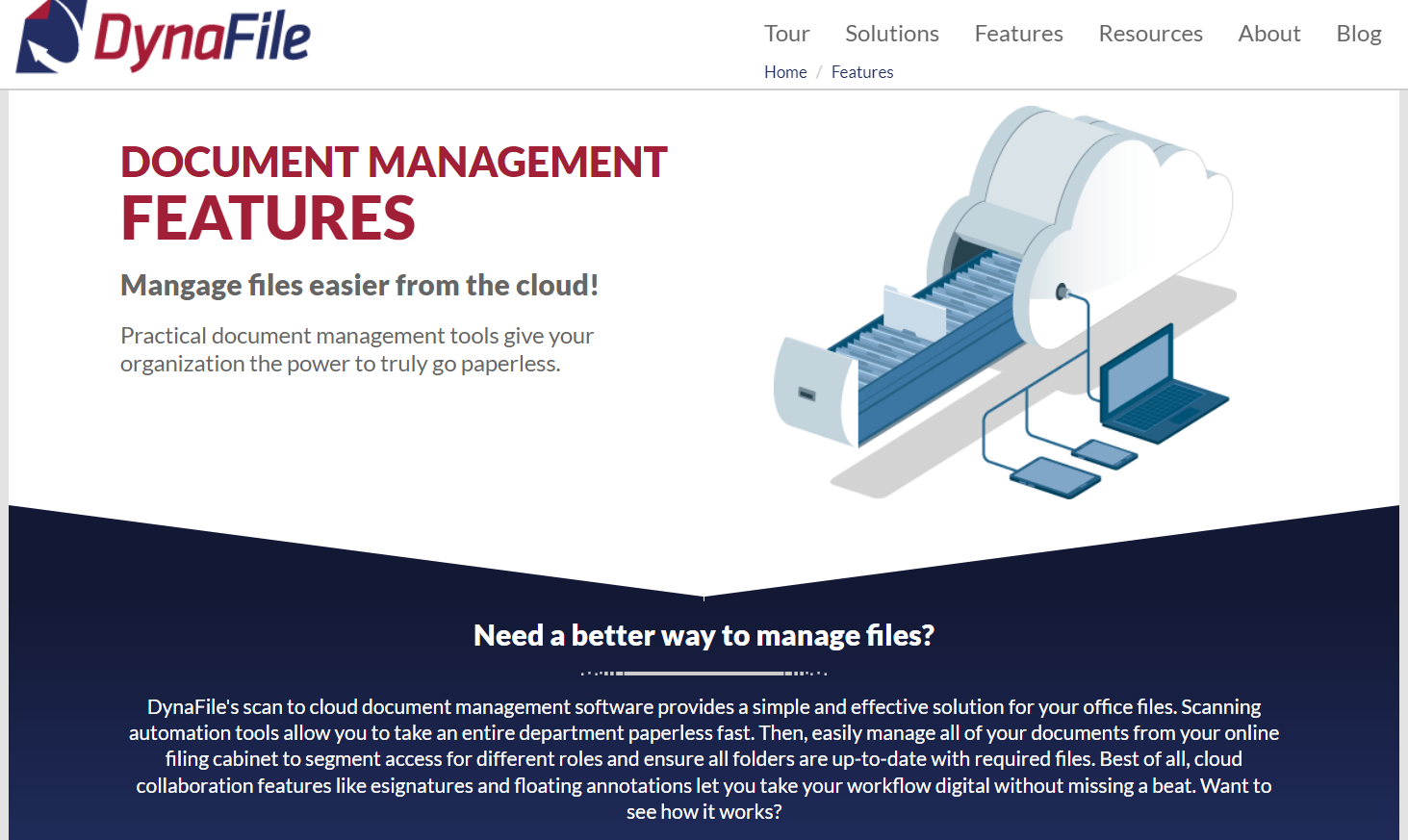This screenshot has height=840, width=1408.
Task: Click the Features breadcrumb entry
Action: tap(862, 72)
